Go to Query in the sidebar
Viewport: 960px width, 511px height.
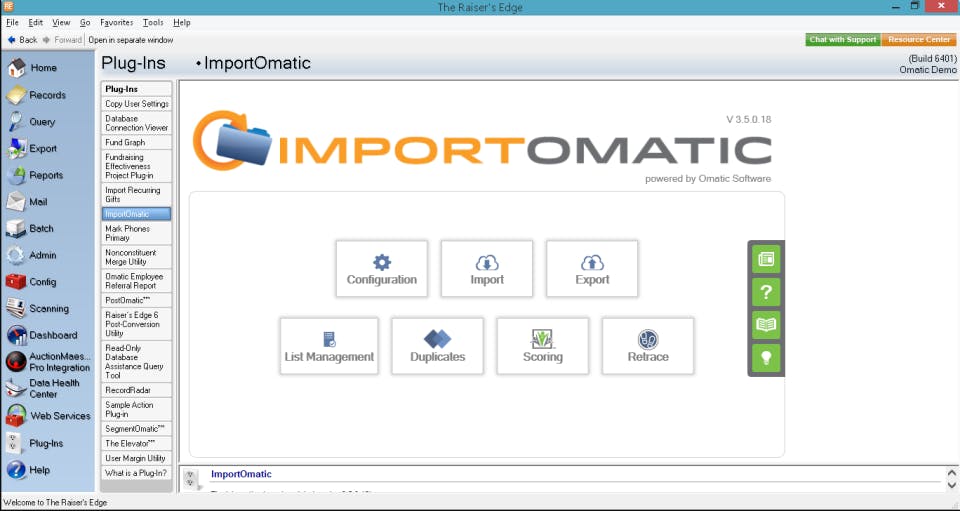pyautogui.click(x=32, y=122)
